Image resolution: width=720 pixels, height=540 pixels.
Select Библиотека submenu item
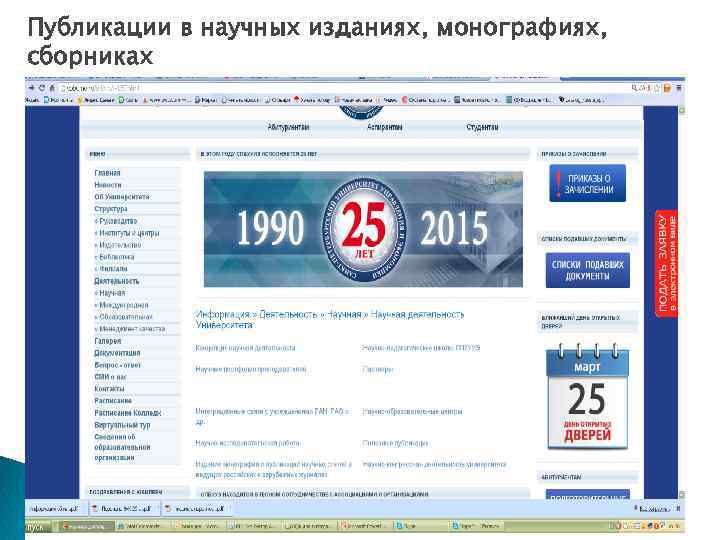pyautogui.click(x=115, y=257)
